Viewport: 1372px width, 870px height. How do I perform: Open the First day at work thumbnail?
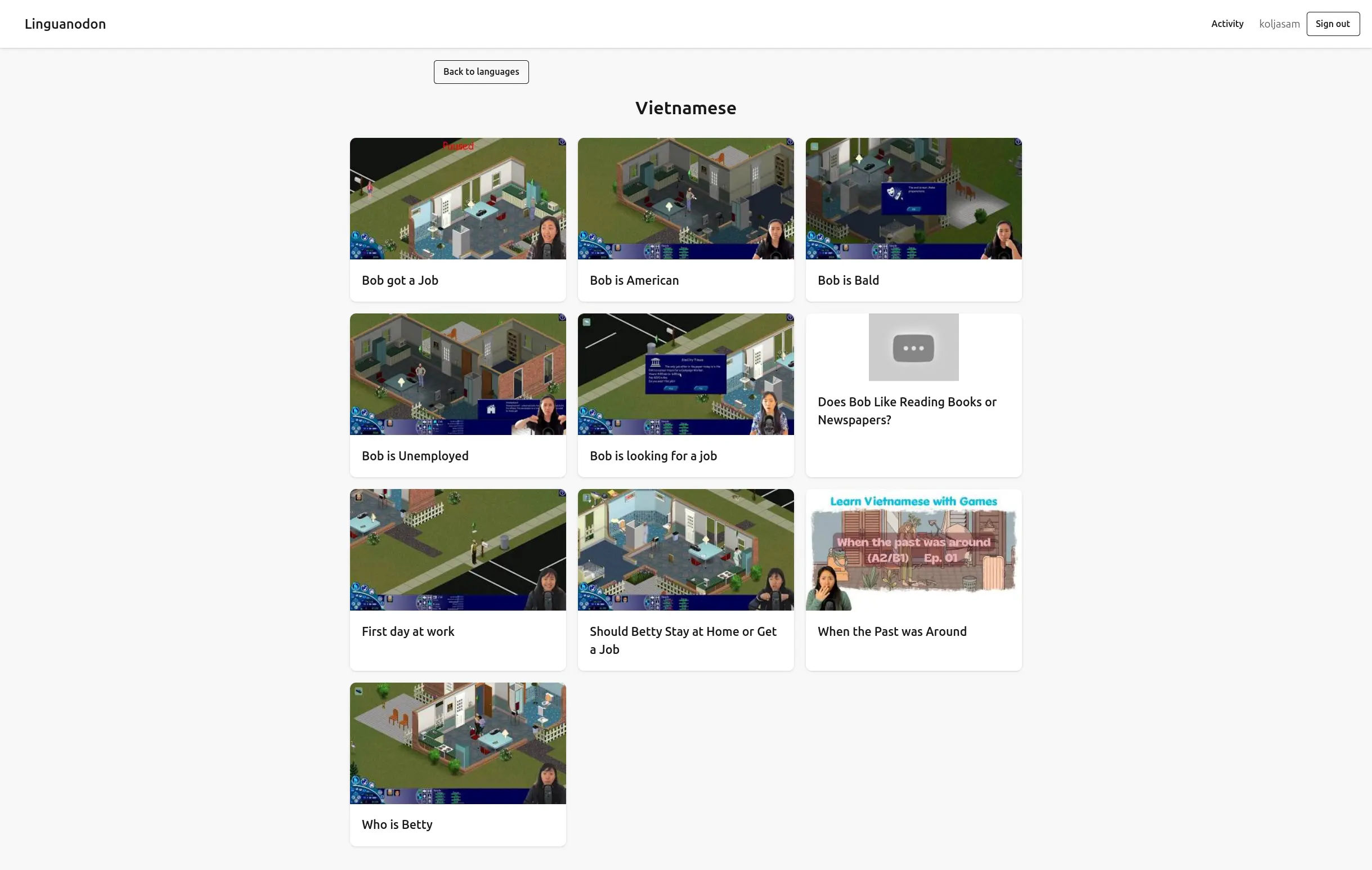(458, 549)
